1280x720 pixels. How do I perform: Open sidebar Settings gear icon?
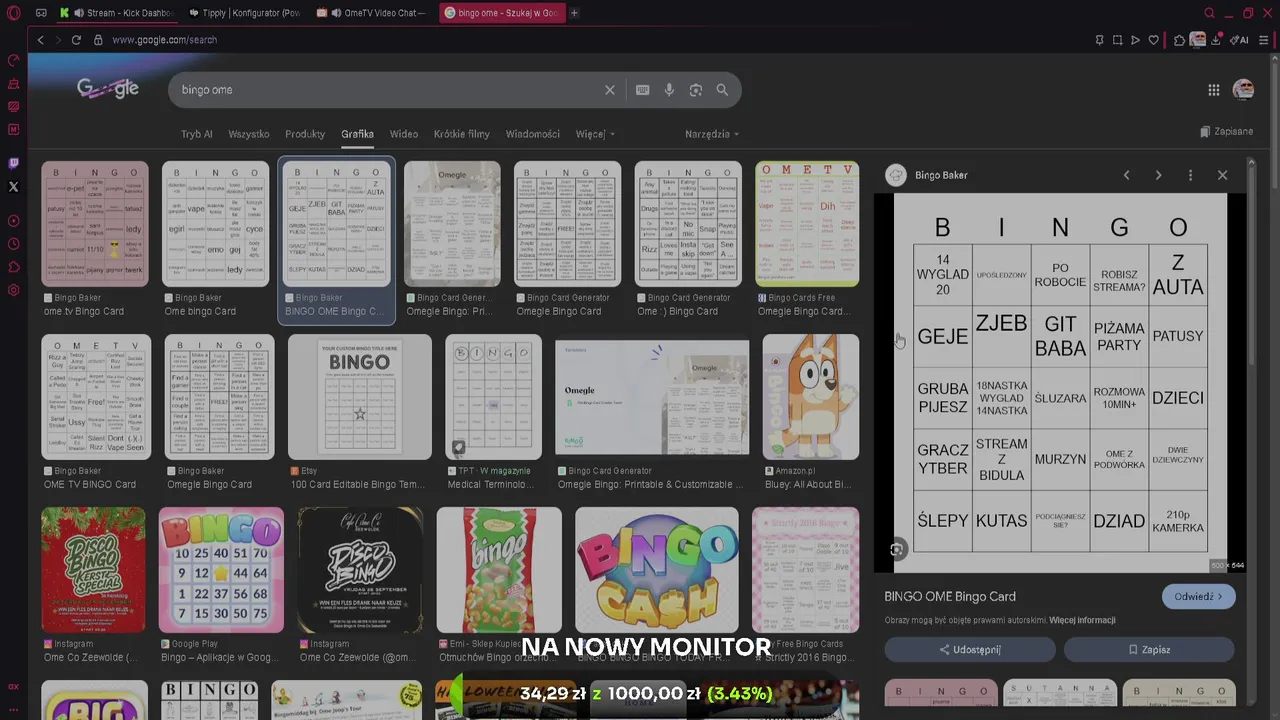(14, 290)
